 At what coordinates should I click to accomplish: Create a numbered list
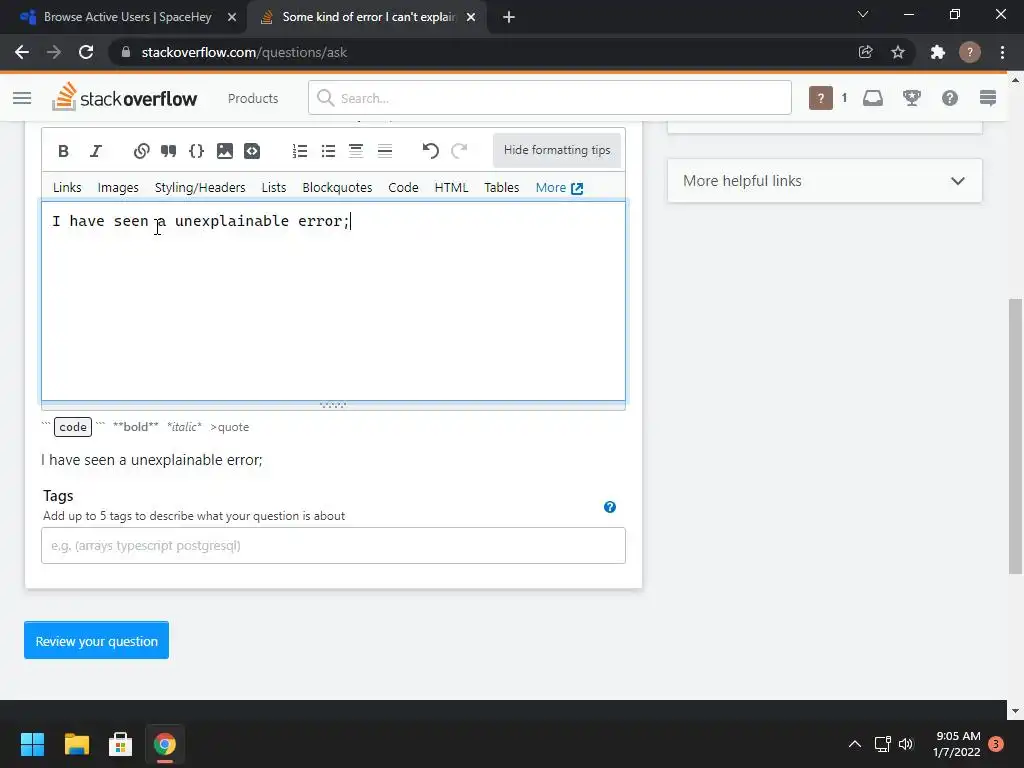click(x=300, y=151)
